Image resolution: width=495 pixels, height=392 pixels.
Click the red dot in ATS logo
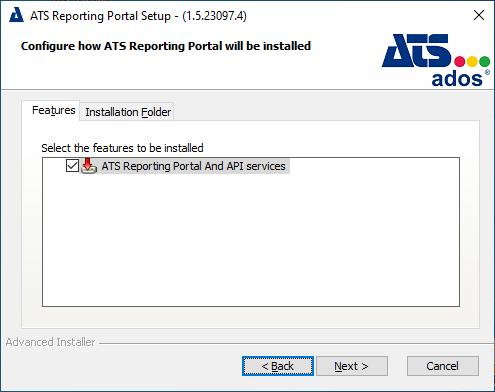pos(460,61)
